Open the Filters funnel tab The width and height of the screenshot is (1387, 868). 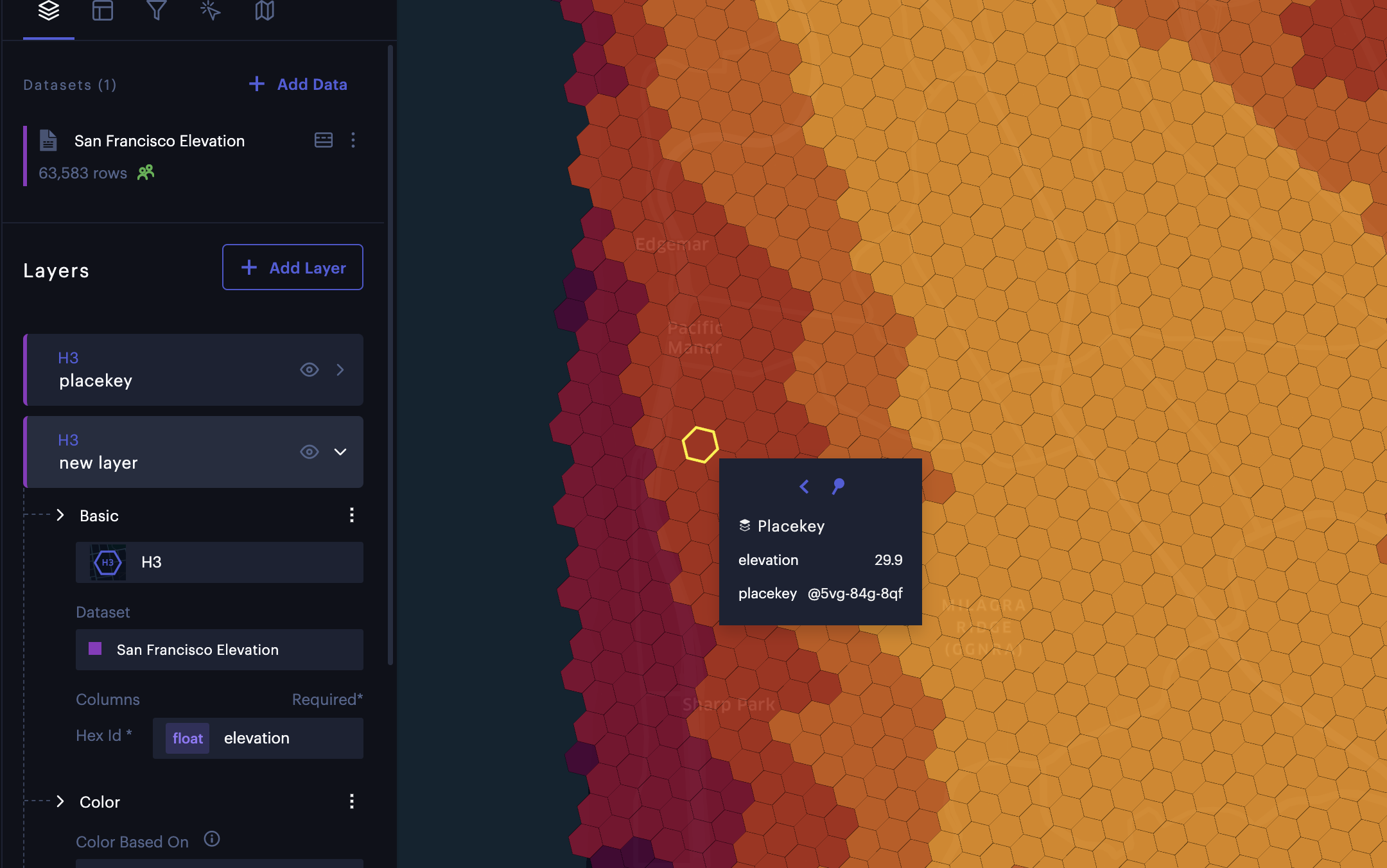pos(157,11)
